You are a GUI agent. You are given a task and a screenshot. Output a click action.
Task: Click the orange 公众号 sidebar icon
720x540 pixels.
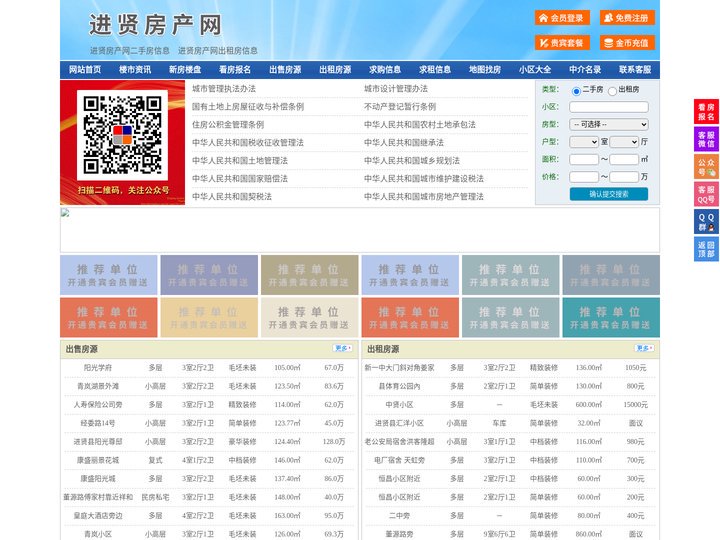(x=706, y=167)
